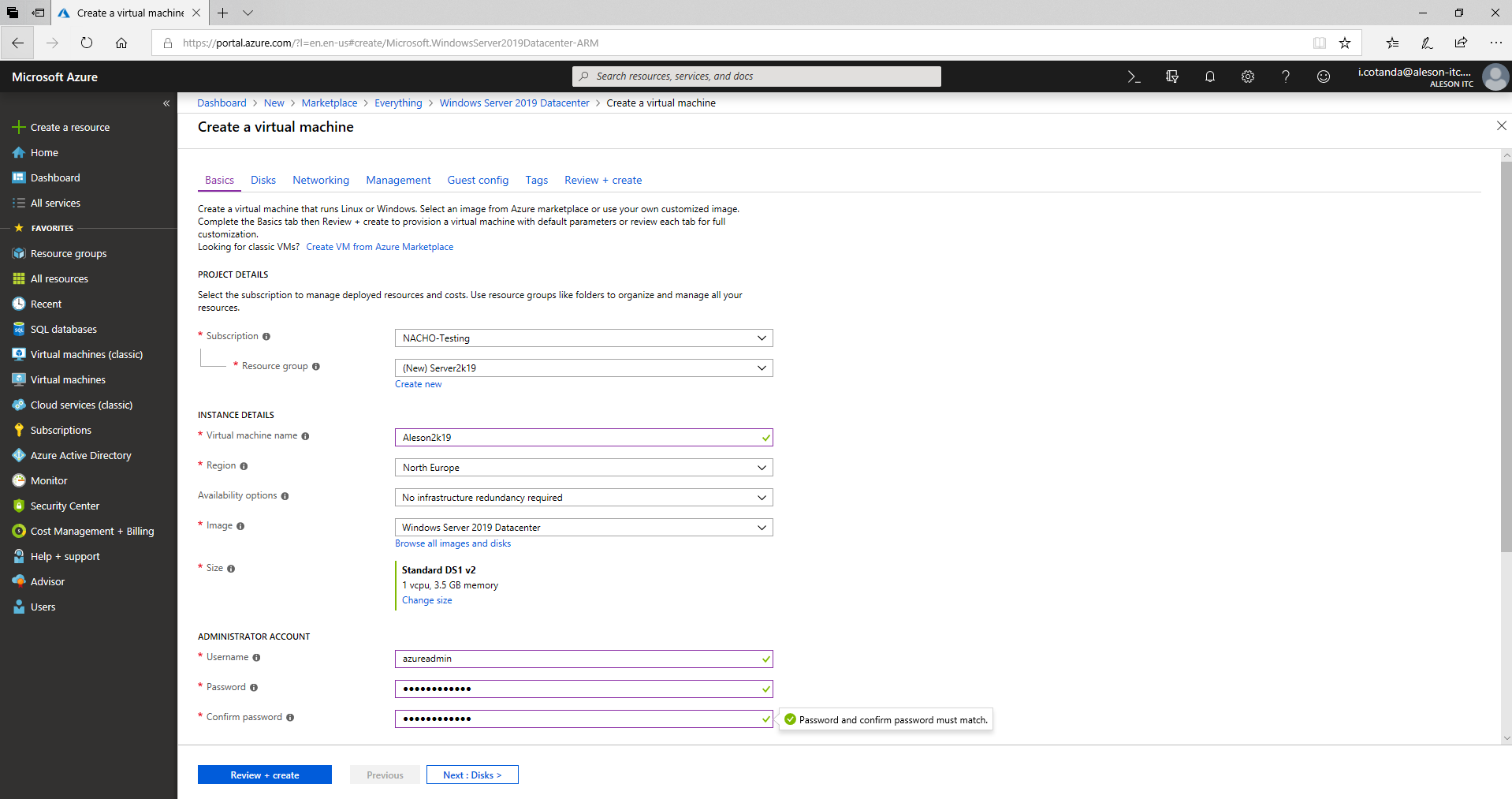This screenshot has width=1512, height=799.
Task: Open the feedback smiley icon
Action: pyautogui.click(x=1324, y=77)
